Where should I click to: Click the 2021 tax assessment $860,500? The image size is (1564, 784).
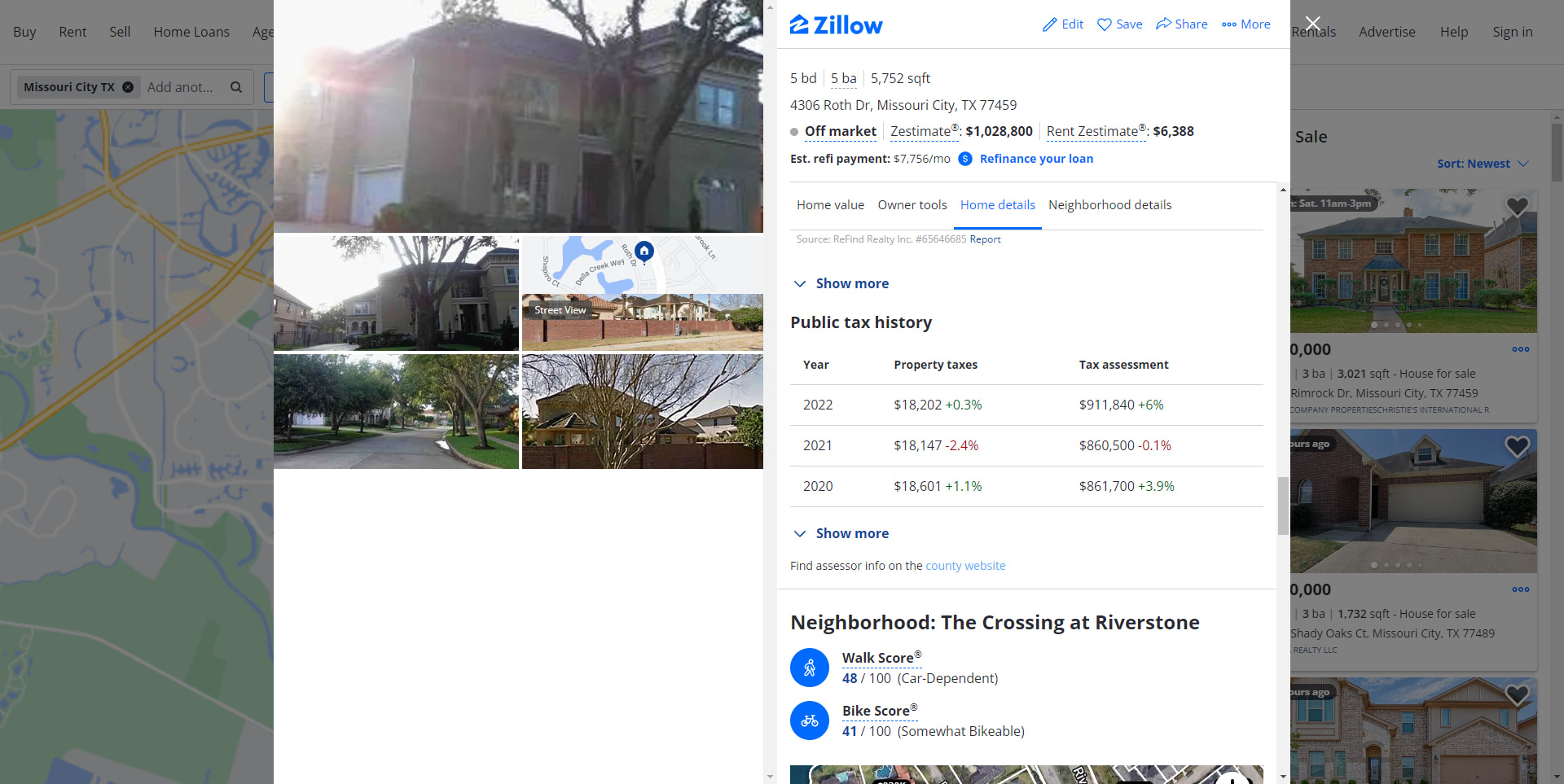point(1106,445)
